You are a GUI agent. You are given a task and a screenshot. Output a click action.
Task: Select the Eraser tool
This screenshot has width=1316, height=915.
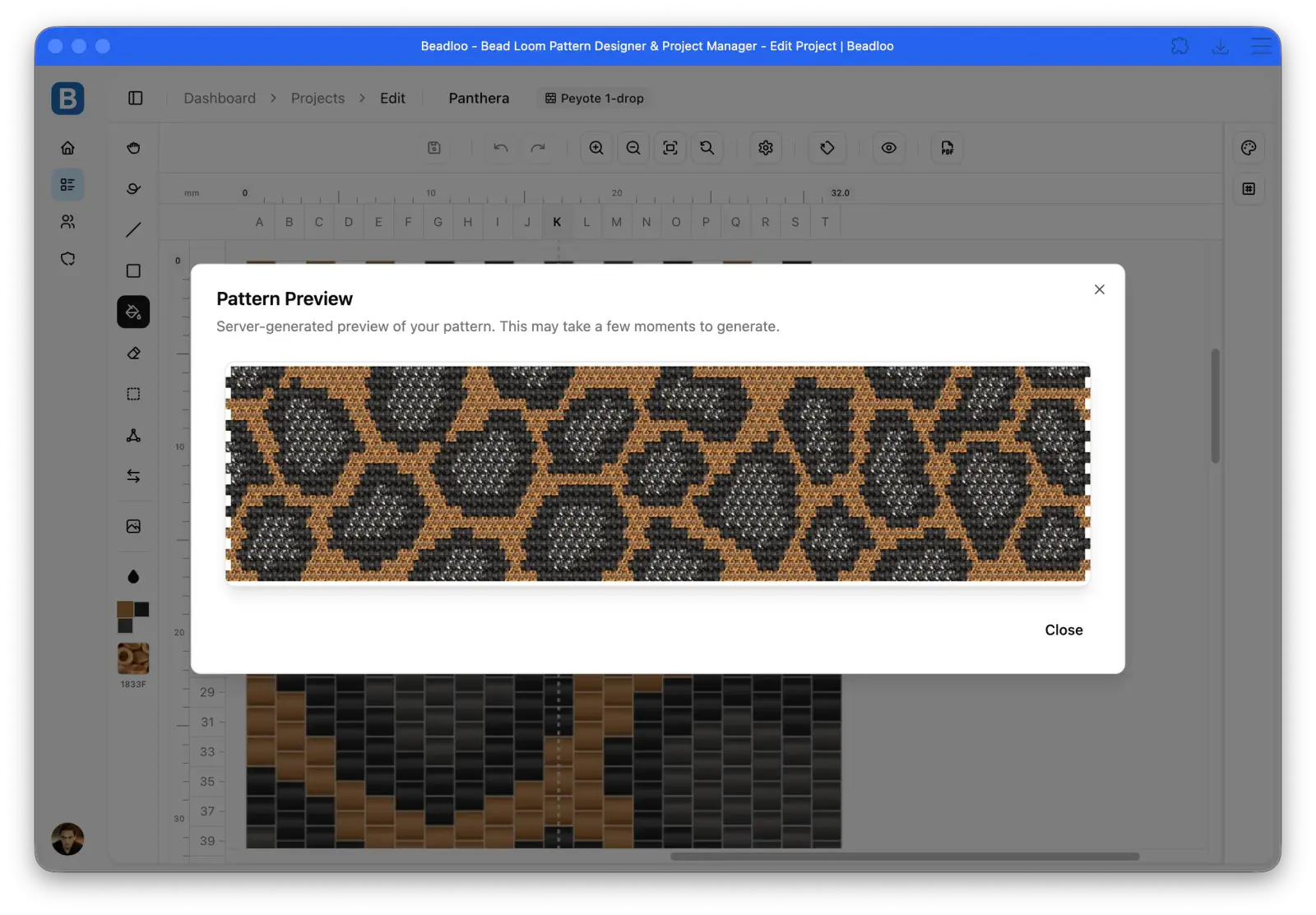(133, 354)
